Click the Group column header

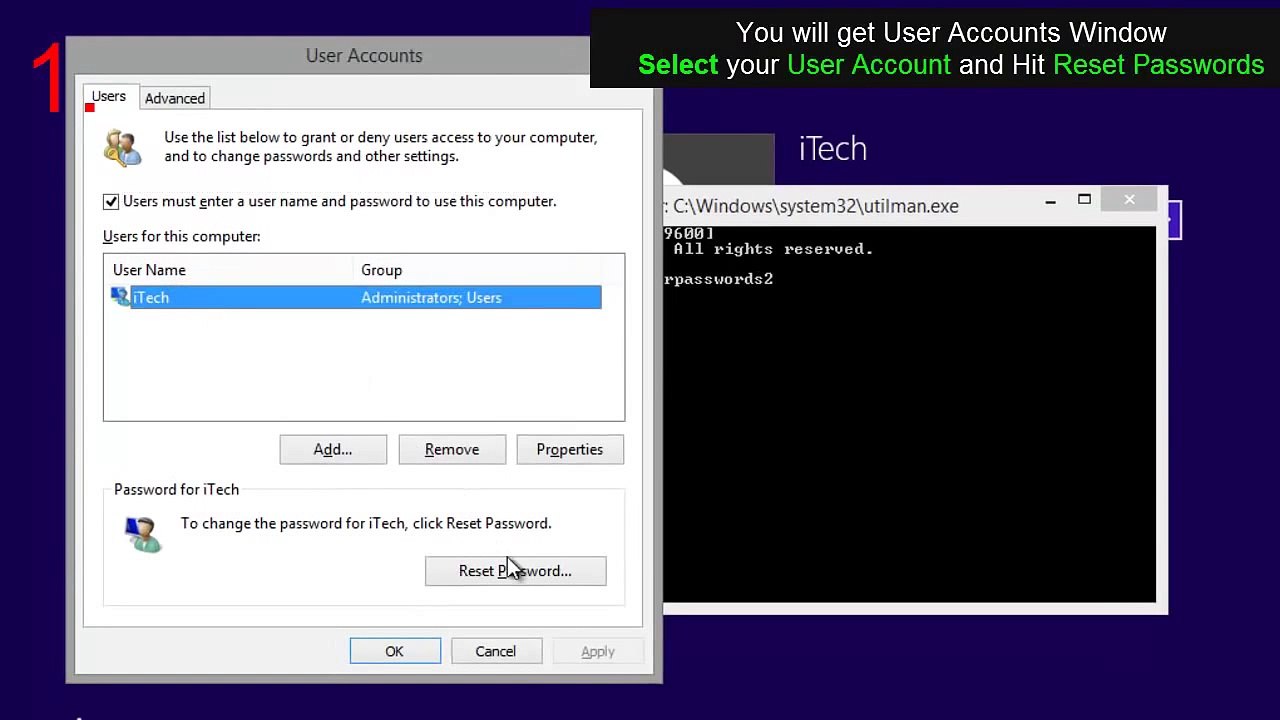coord(381,270)
